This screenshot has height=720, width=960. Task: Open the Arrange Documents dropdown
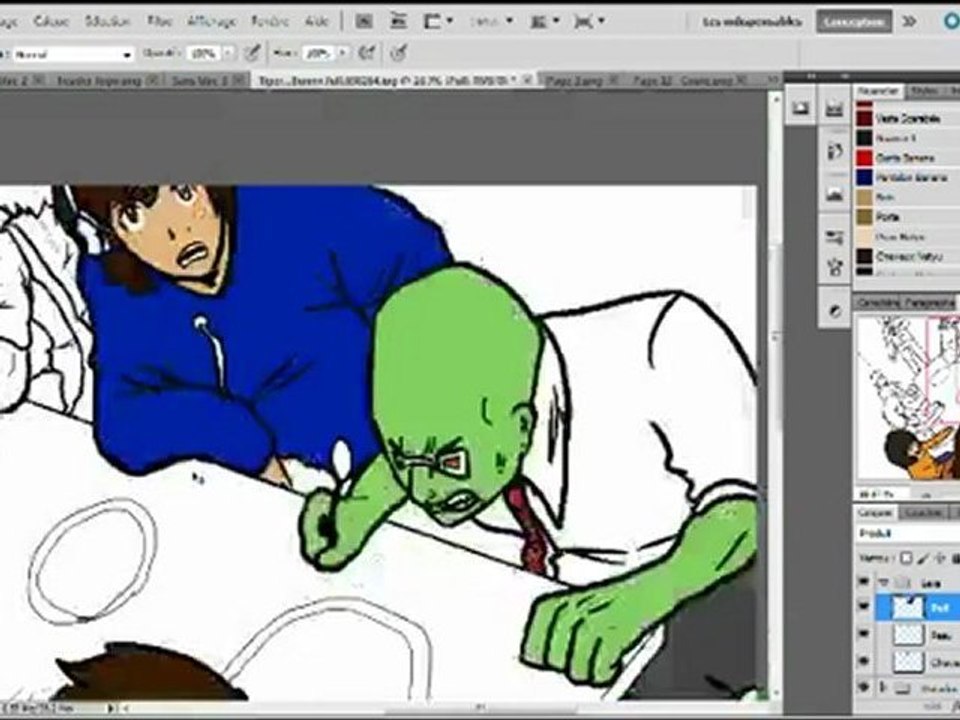544,21
